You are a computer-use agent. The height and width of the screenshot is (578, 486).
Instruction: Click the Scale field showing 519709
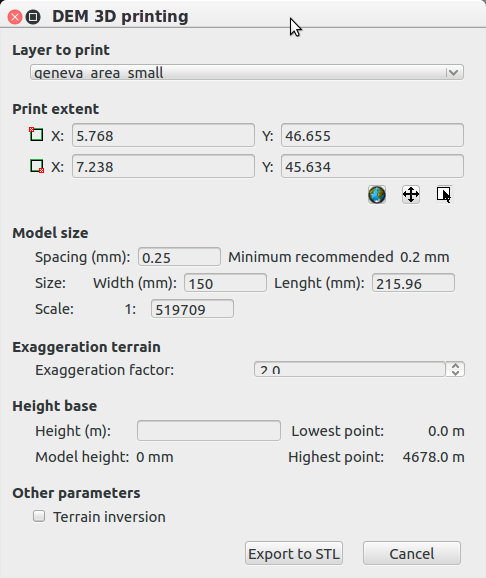pyautogui.click(x=192, y=309)
